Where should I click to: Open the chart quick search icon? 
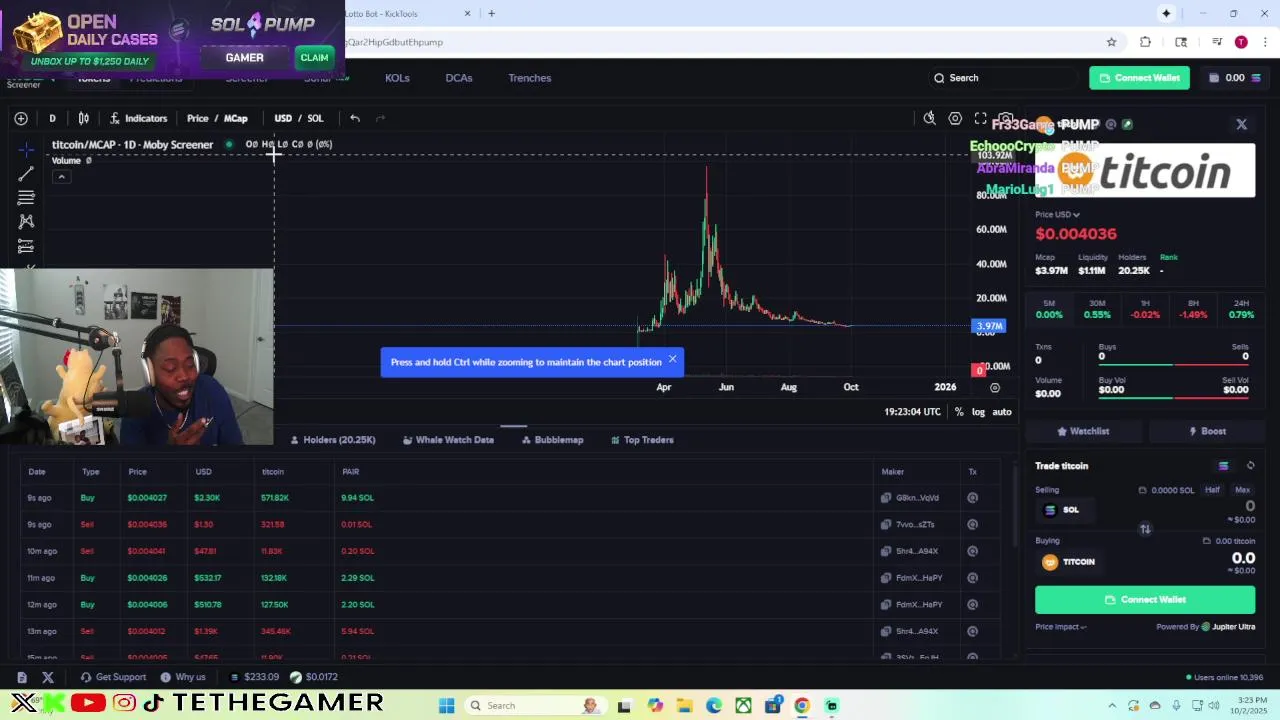click(x=929, y=118)
